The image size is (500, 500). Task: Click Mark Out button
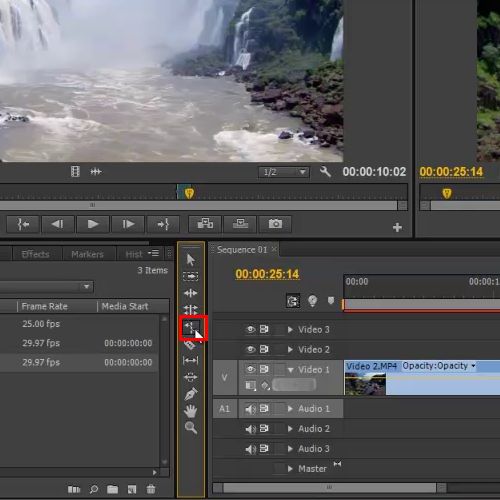click(163, 224)
